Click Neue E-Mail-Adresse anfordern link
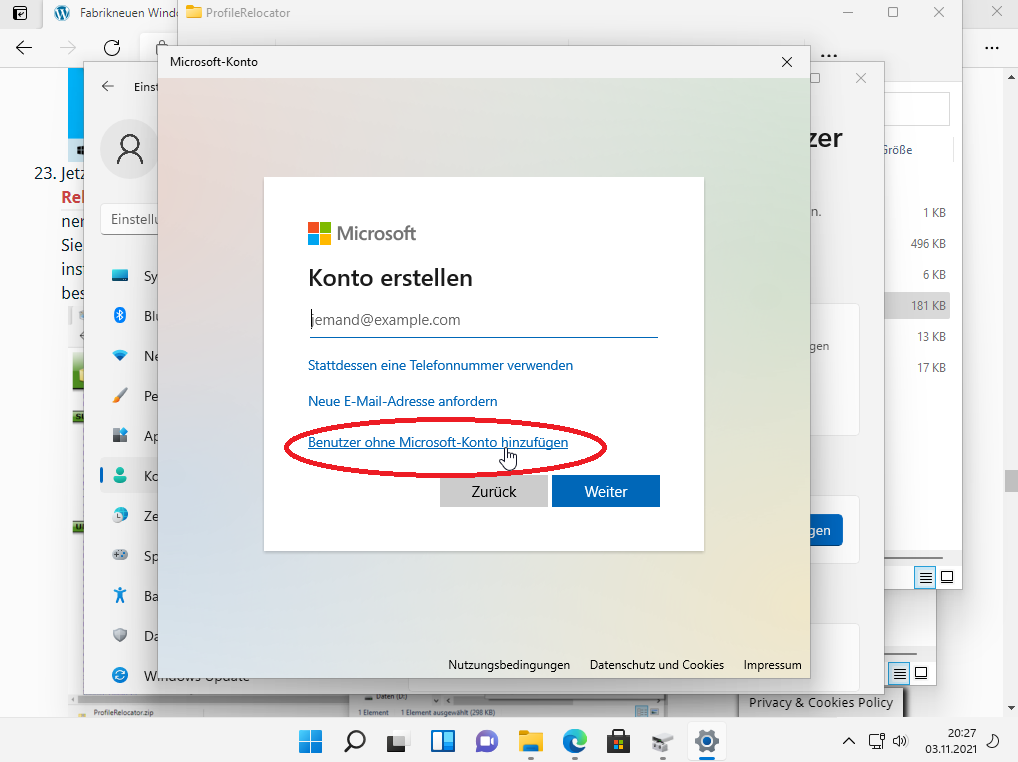The width and height of the screenshot is (1018, 762). (403, 401)
